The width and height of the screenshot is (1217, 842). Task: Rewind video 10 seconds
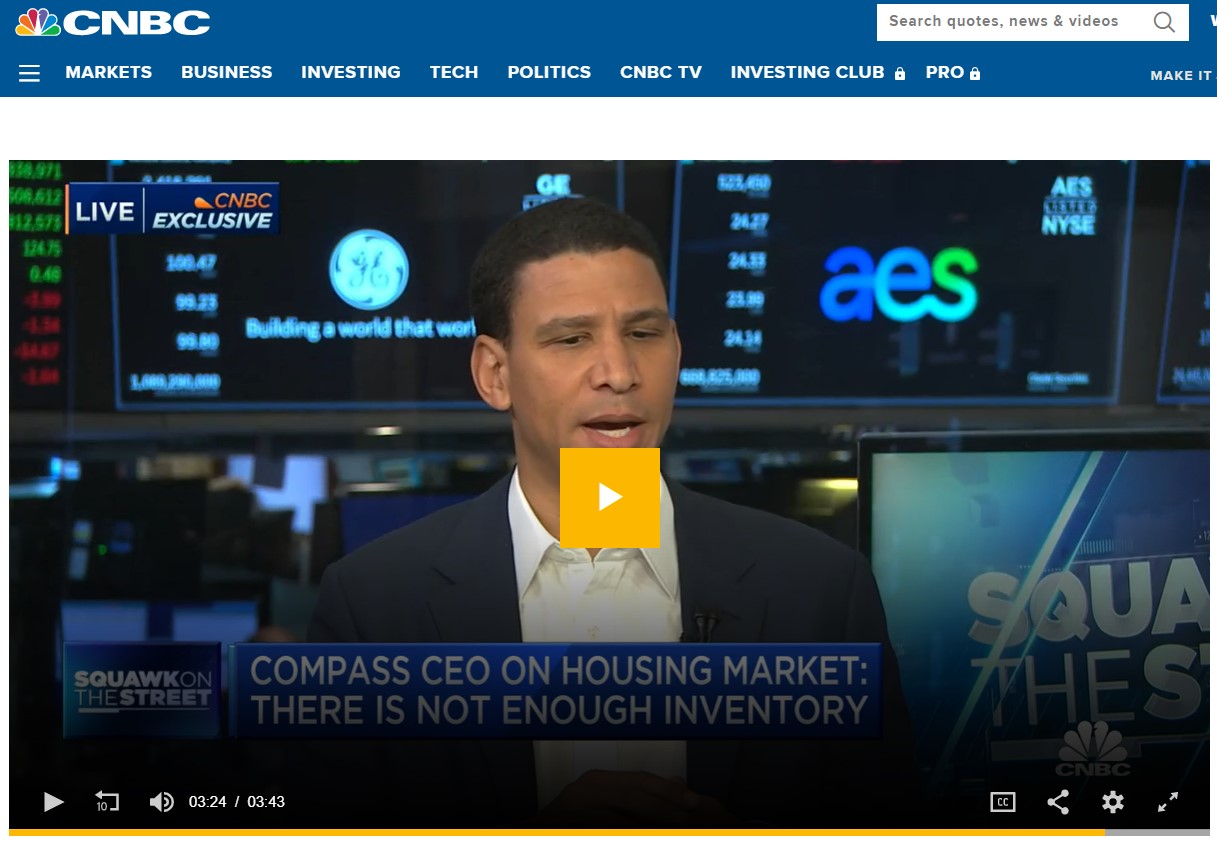point(107,801)
